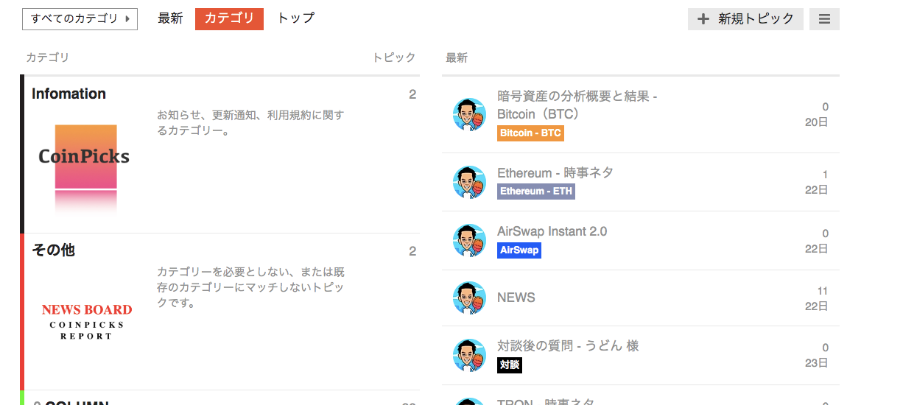Open the AirSwap Instant 2.0 topic
900x405 pixels.
(x=552, y=232)
